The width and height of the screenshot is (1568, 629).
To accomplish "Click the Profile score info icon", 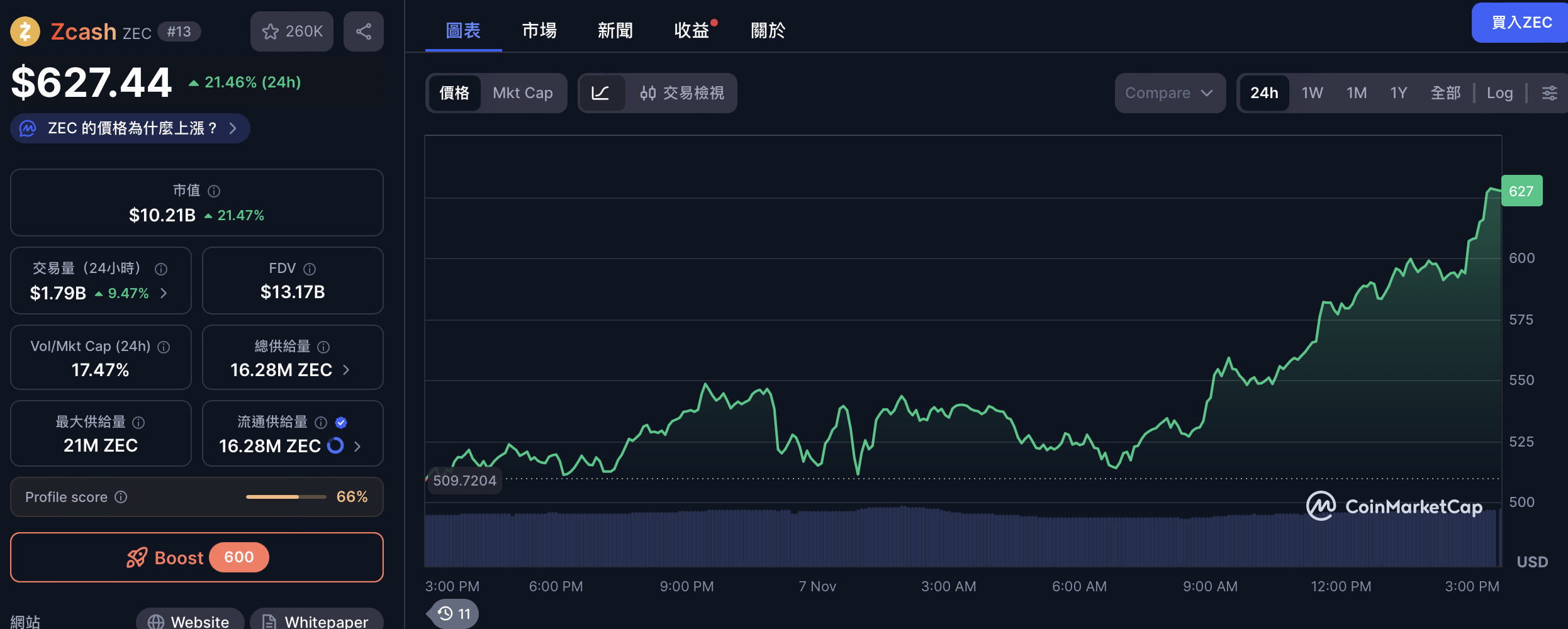I will tap(121, 497).
